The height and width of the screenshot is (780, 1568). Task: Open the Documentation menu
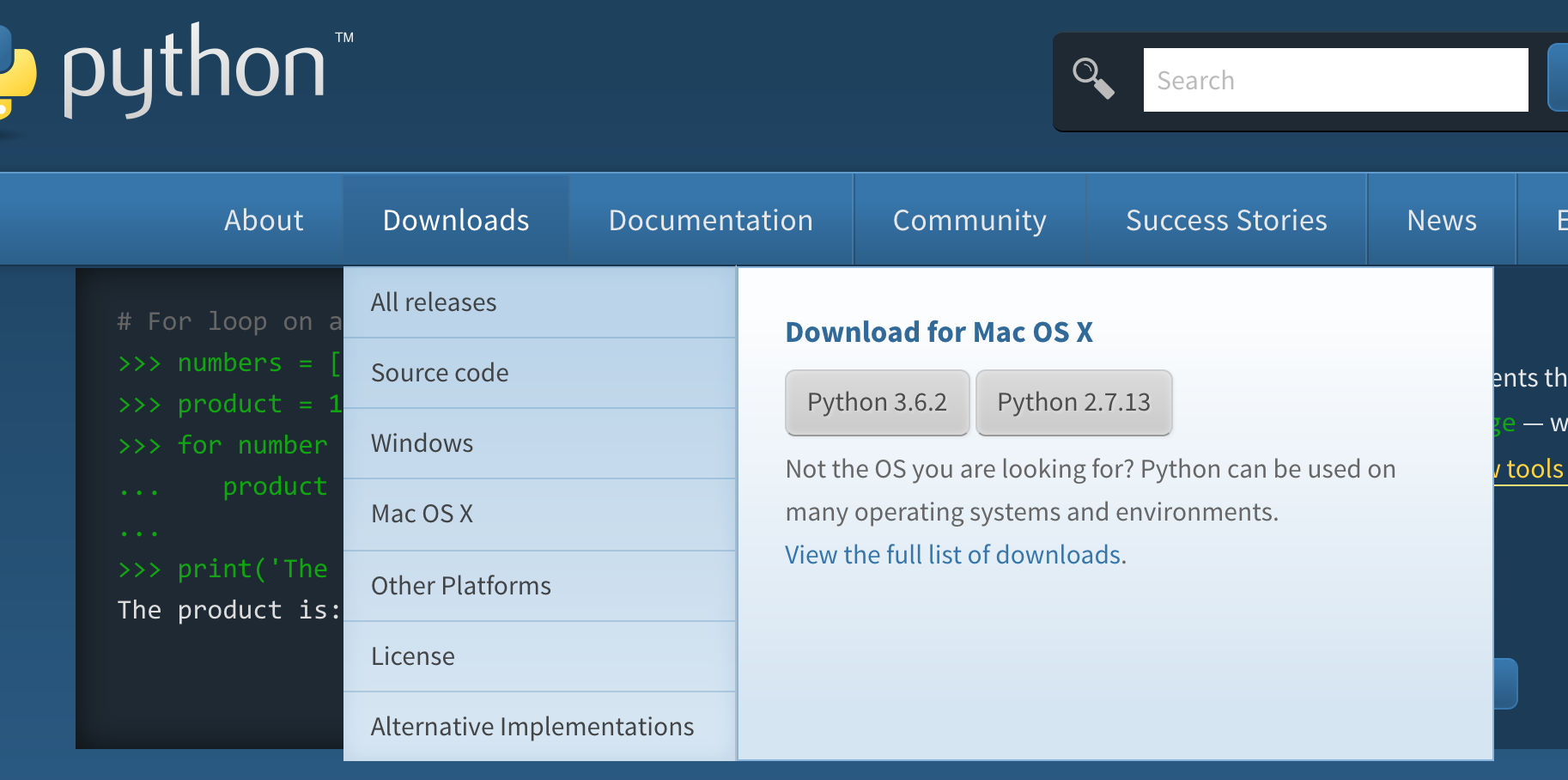pyautogui.click(x=711, y=220)
